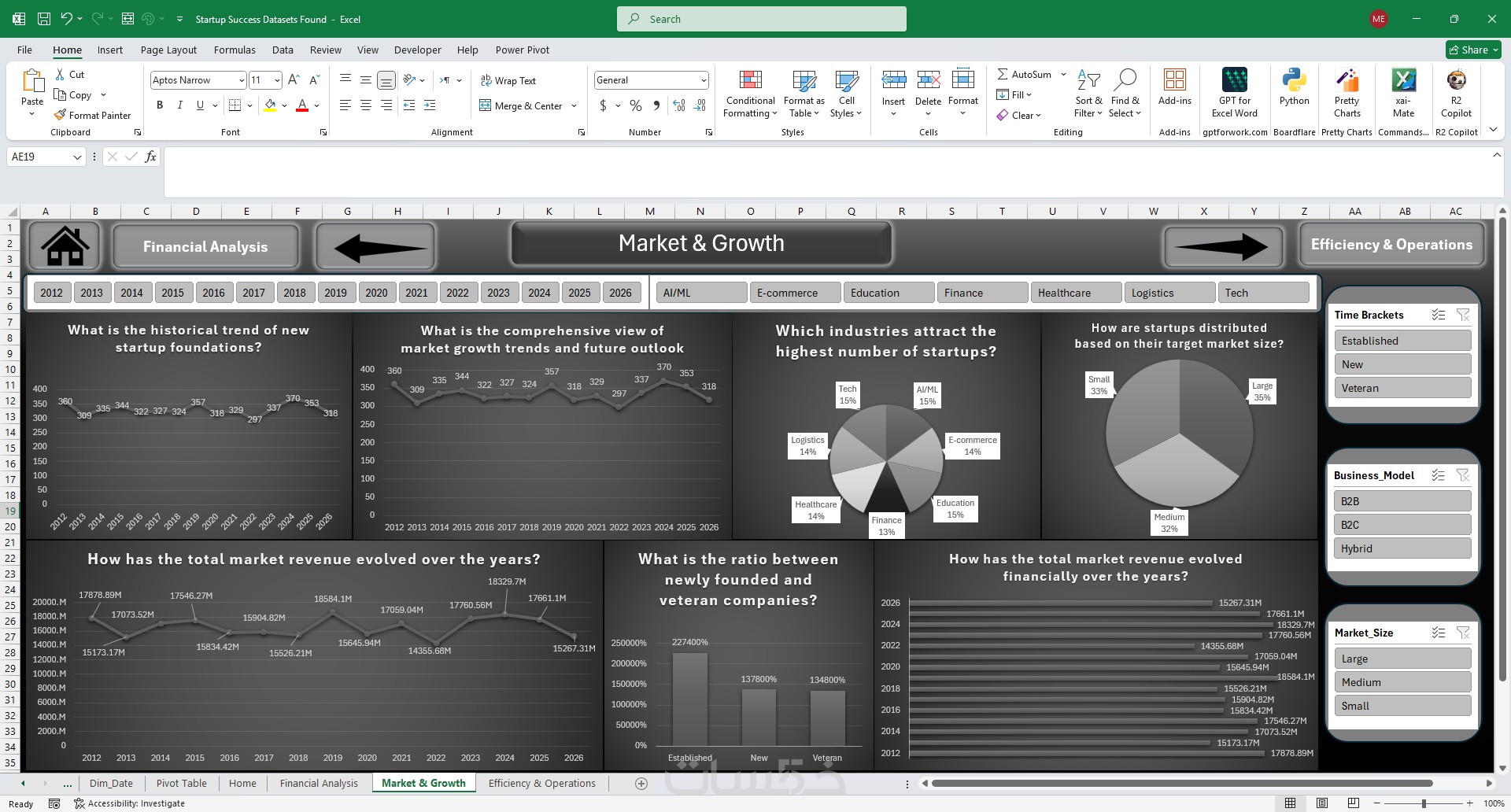Add a new sheet with plus icon
The image size is (1511, 812).
click(641, 784)
